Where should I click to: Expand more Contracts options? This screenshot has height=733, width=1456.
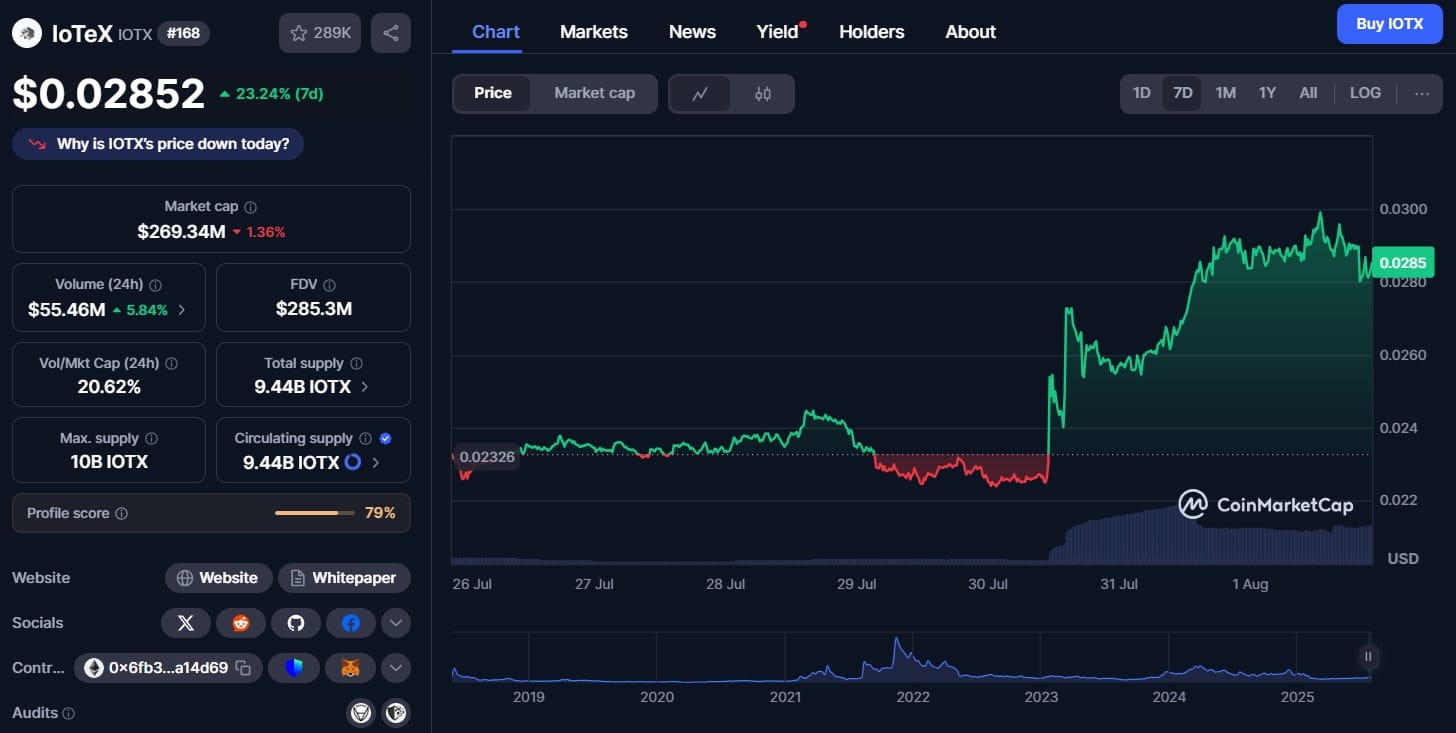tap(396, 668)
